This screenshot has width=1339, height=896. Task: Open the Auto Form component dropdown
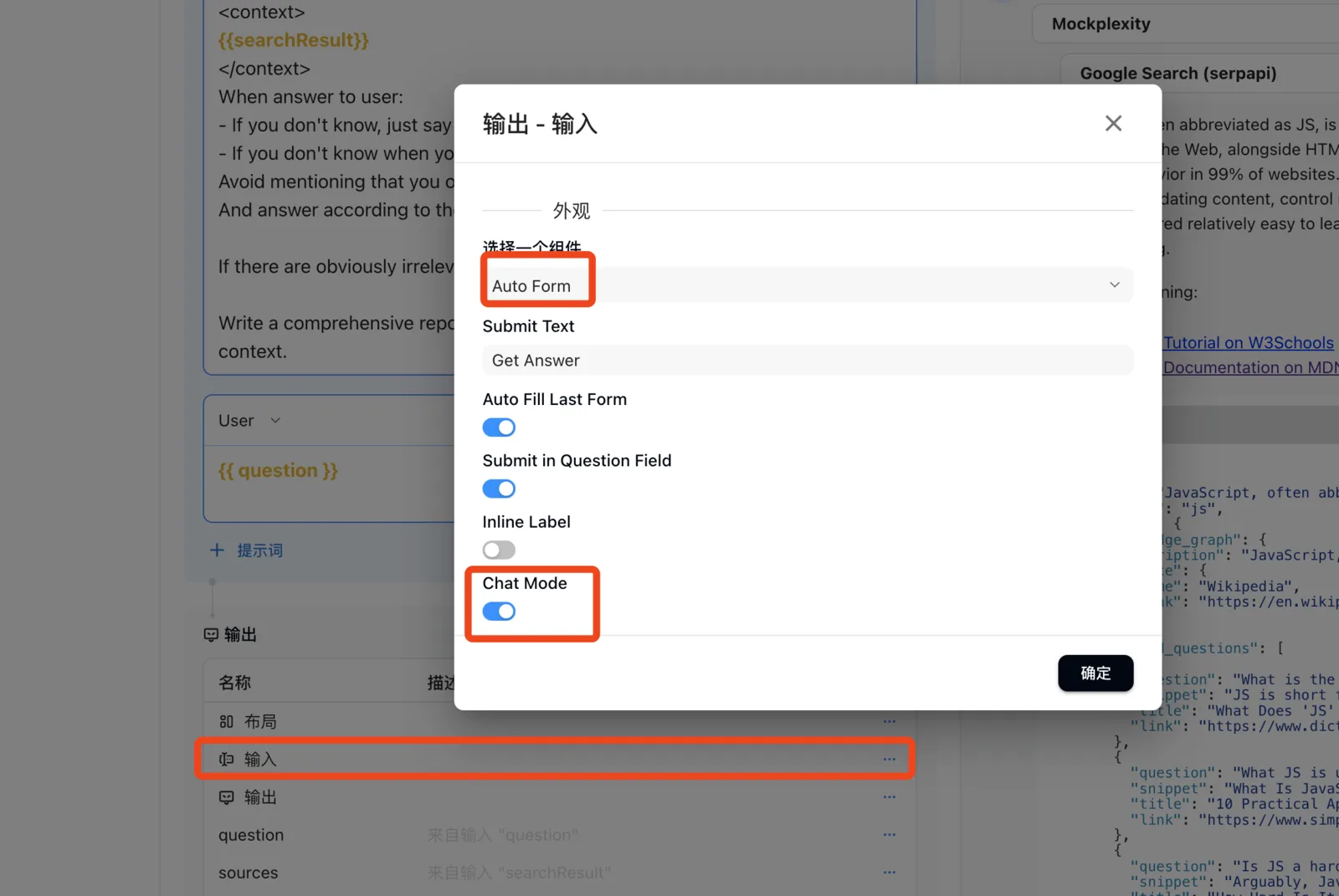click(808, 285)
